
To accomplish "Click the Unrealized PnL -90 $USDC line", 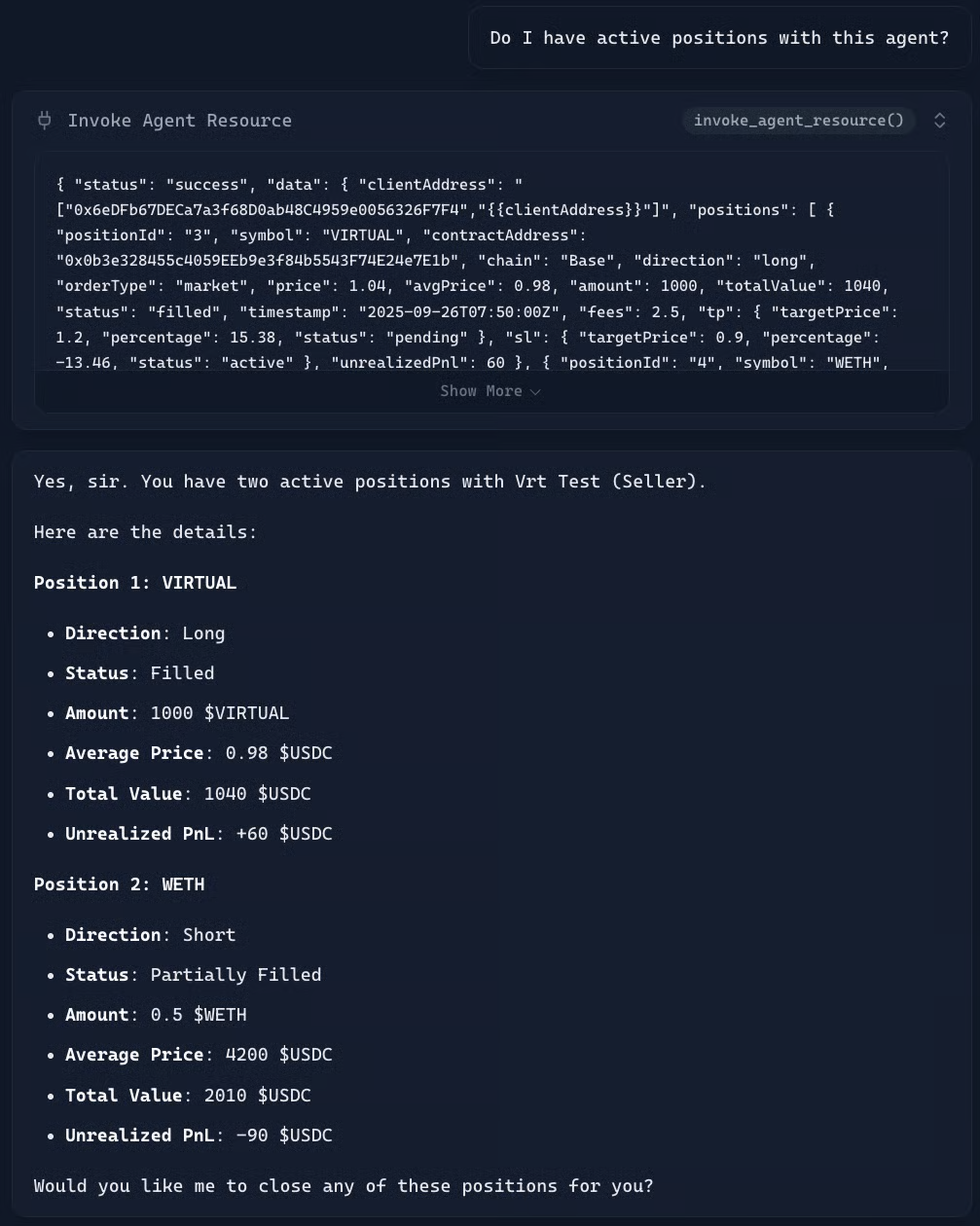I will click(x=199, y=1136).
